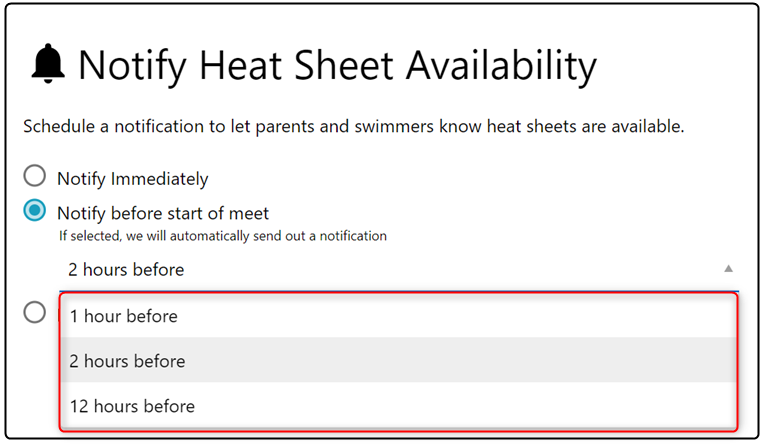
Task: Select Notify before start of meet radio
Action: click(x=35, y=211)
